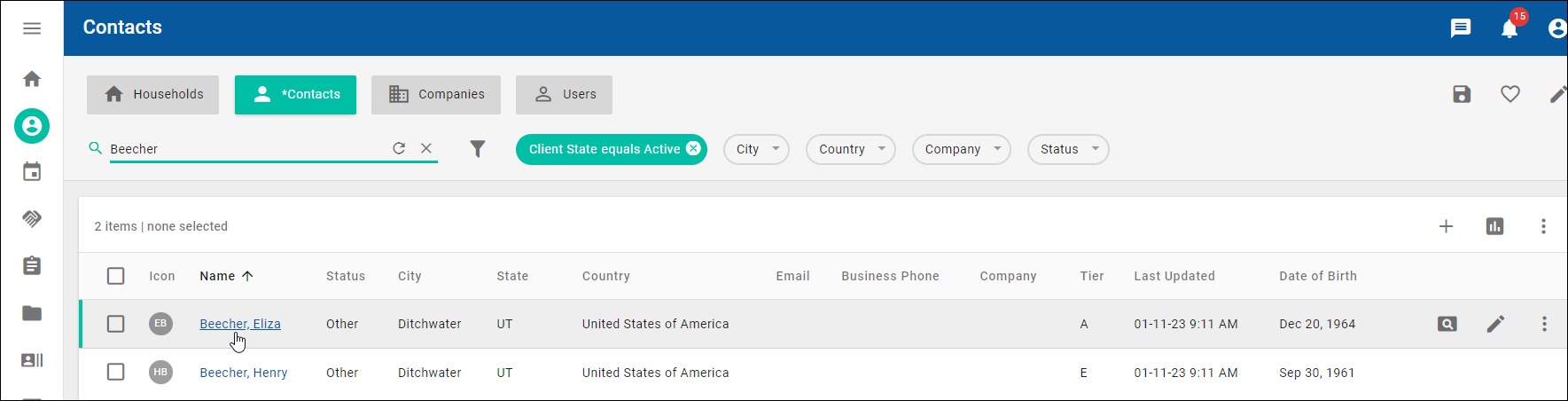1568x401 pixels.
Task: Open the filter funnel icon
Action: coord(478,149)
